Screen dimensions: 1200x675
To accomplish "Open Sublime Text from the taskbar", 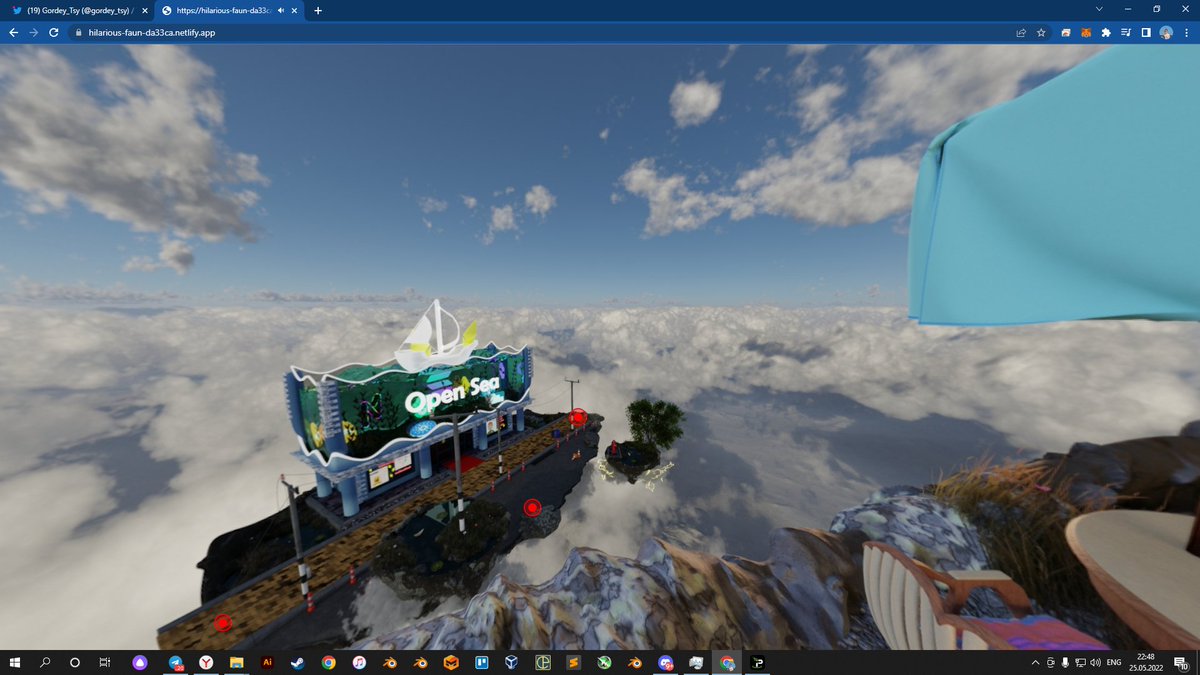I will (x=574, y=662).
